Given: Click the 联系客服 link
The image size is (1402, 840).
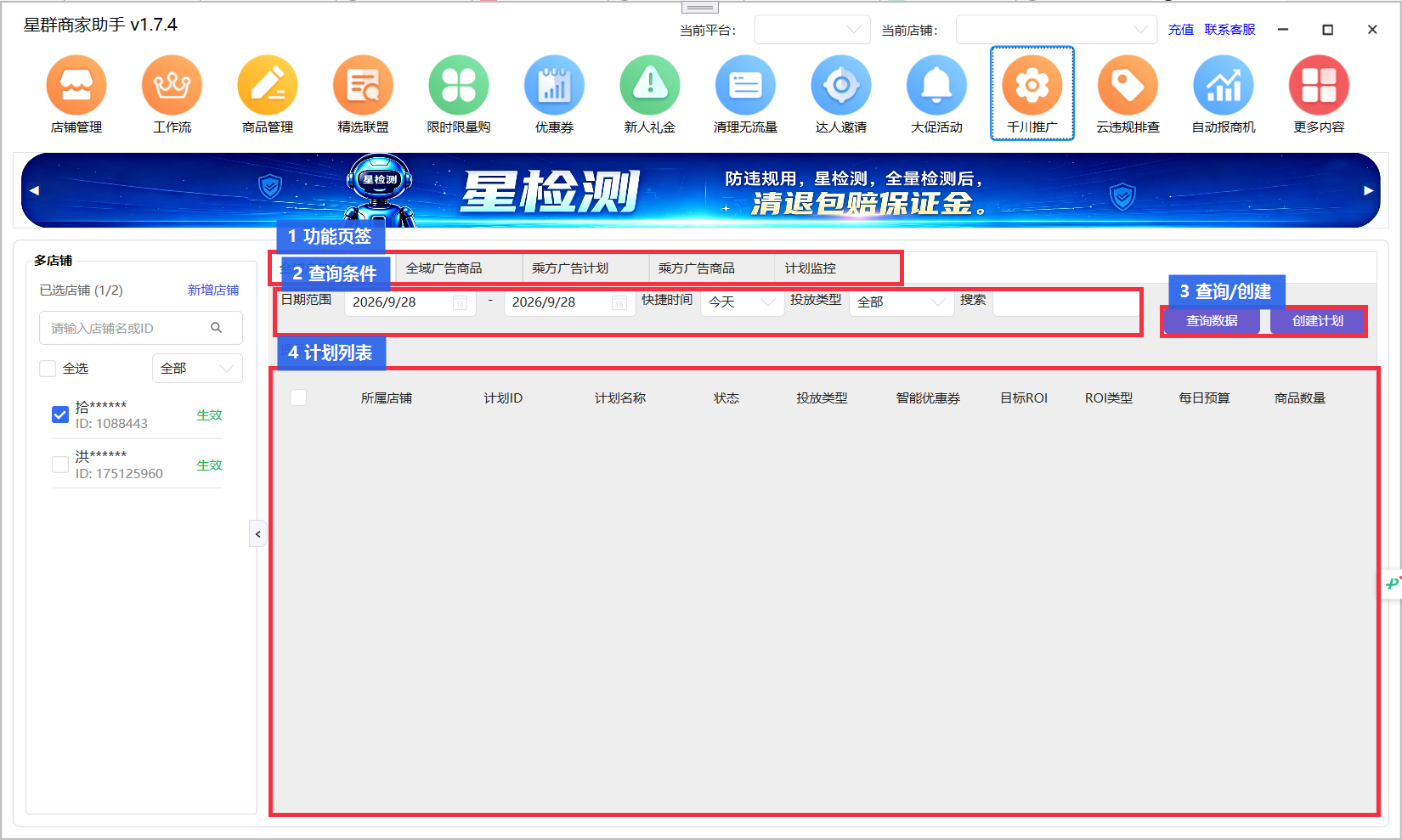Looking at the screenshot, I should click(1230, 30).
